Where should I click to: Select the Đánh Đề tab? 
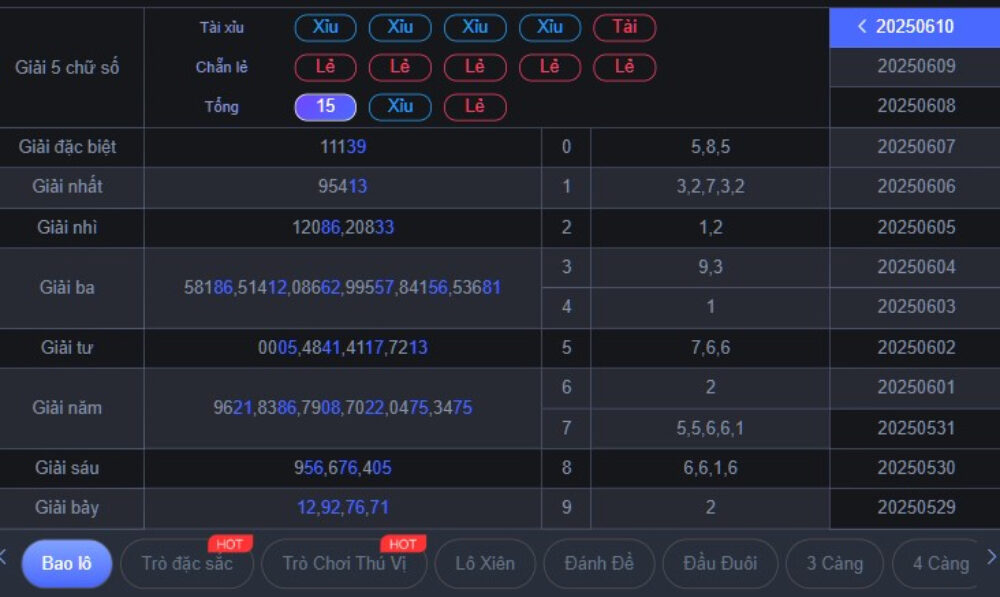click(x=598, y=563)
